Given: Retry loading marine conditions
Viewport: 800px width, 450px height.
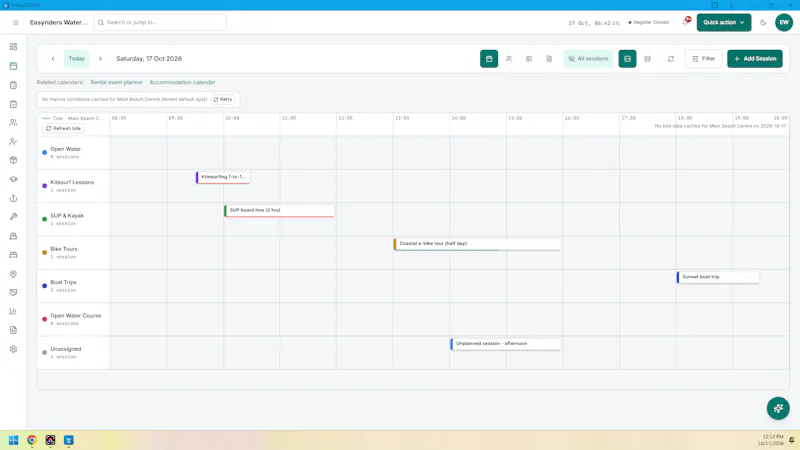Looking at the screenshot, I should (223, 99).
